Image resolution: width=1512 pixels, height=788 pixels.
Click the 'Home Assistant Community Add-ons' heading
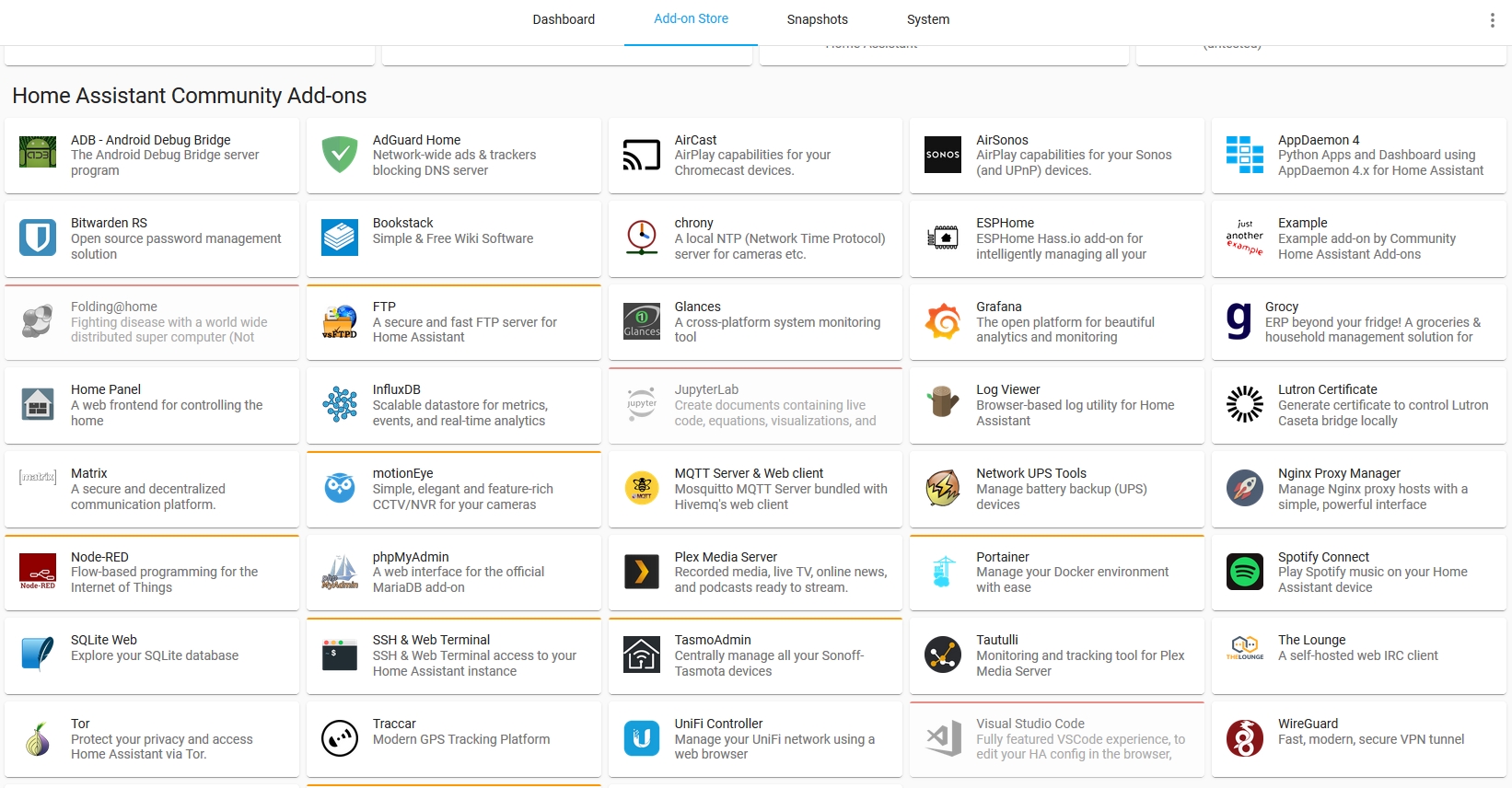[190, 96]
